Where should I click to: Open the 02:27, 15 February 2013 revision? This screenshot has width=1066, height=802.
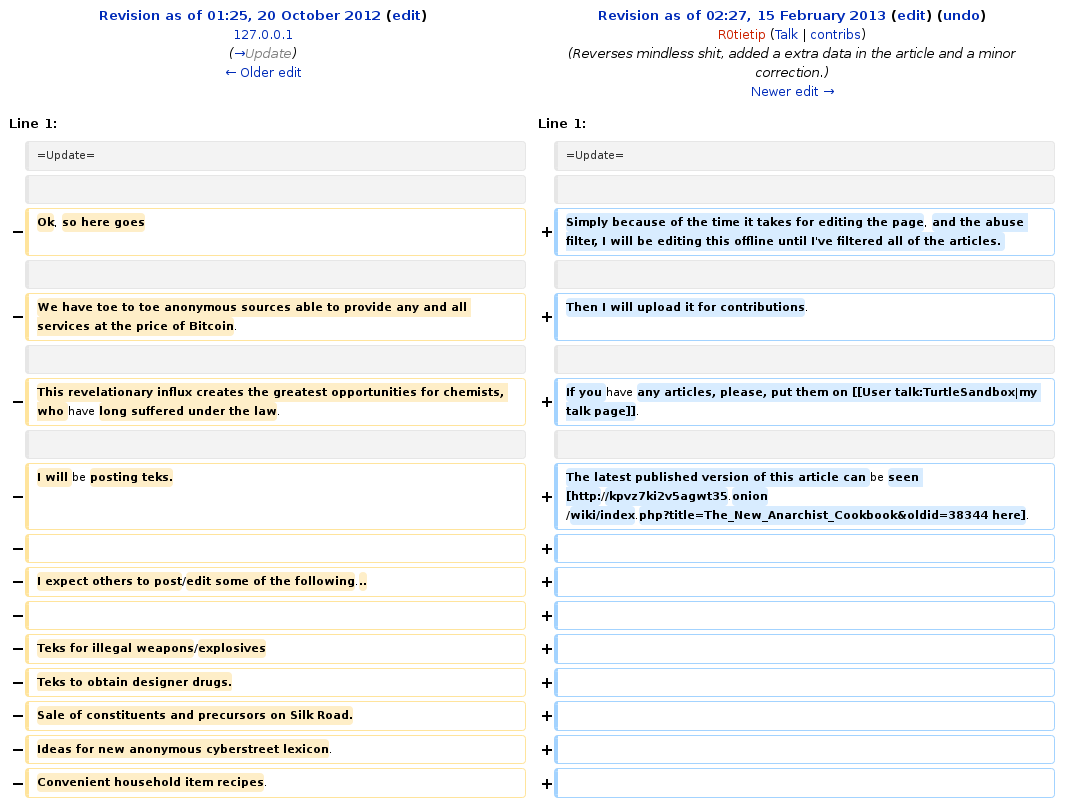click(x=741, y=15)
